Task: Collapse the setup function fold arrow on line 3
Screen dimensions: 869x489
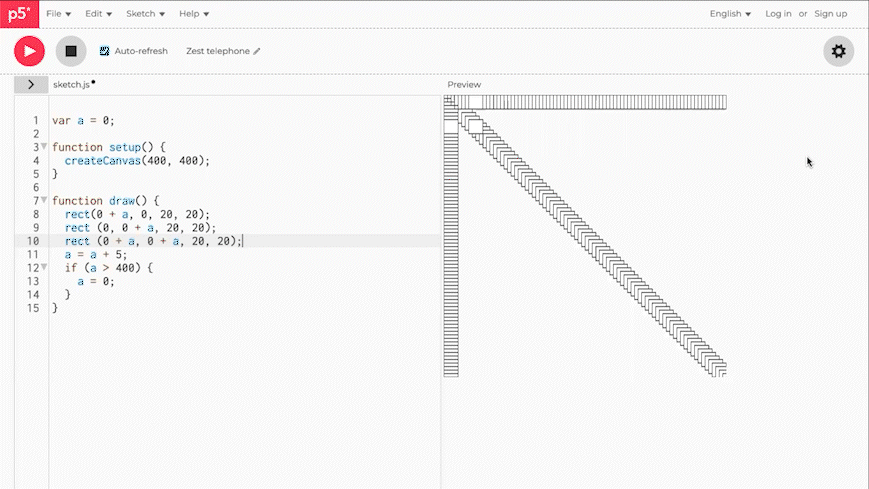Action: [44, 147]
